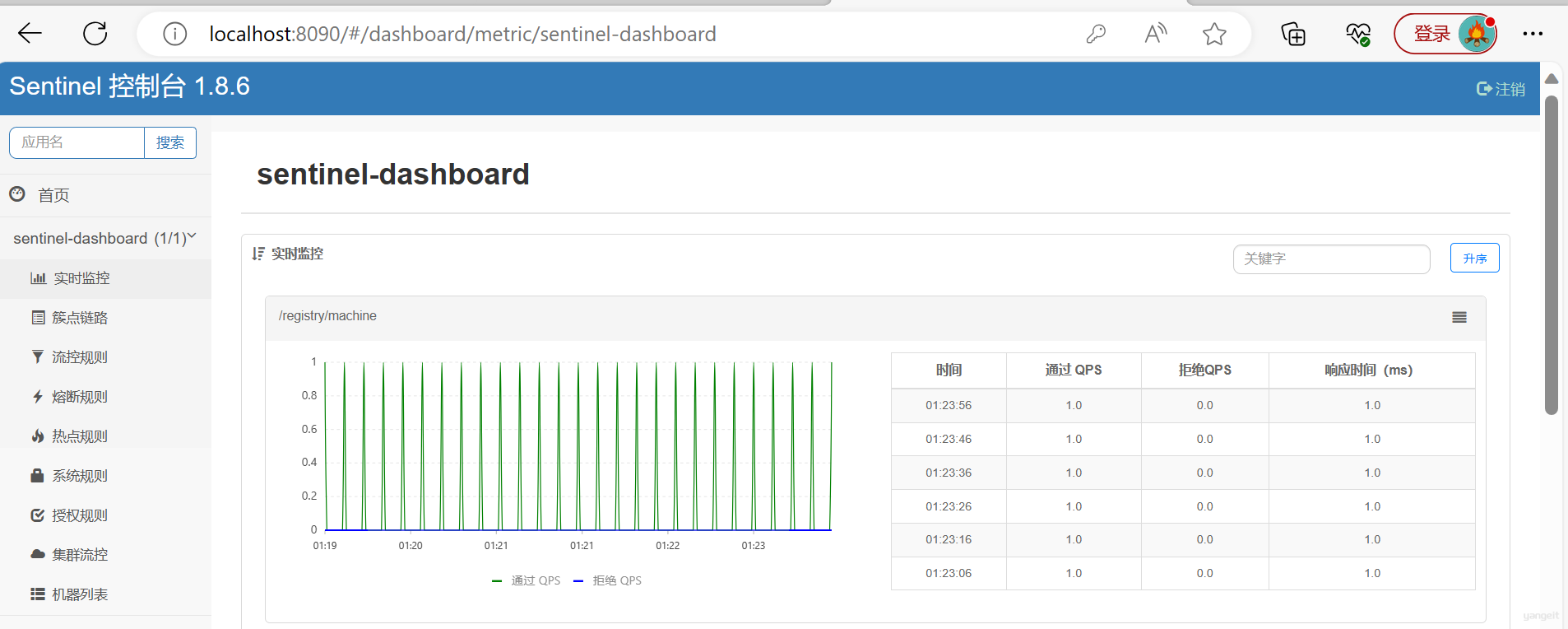The image size is (1568, 629).
Task: Click the 注销 logout link
Action: [1501, 89]
